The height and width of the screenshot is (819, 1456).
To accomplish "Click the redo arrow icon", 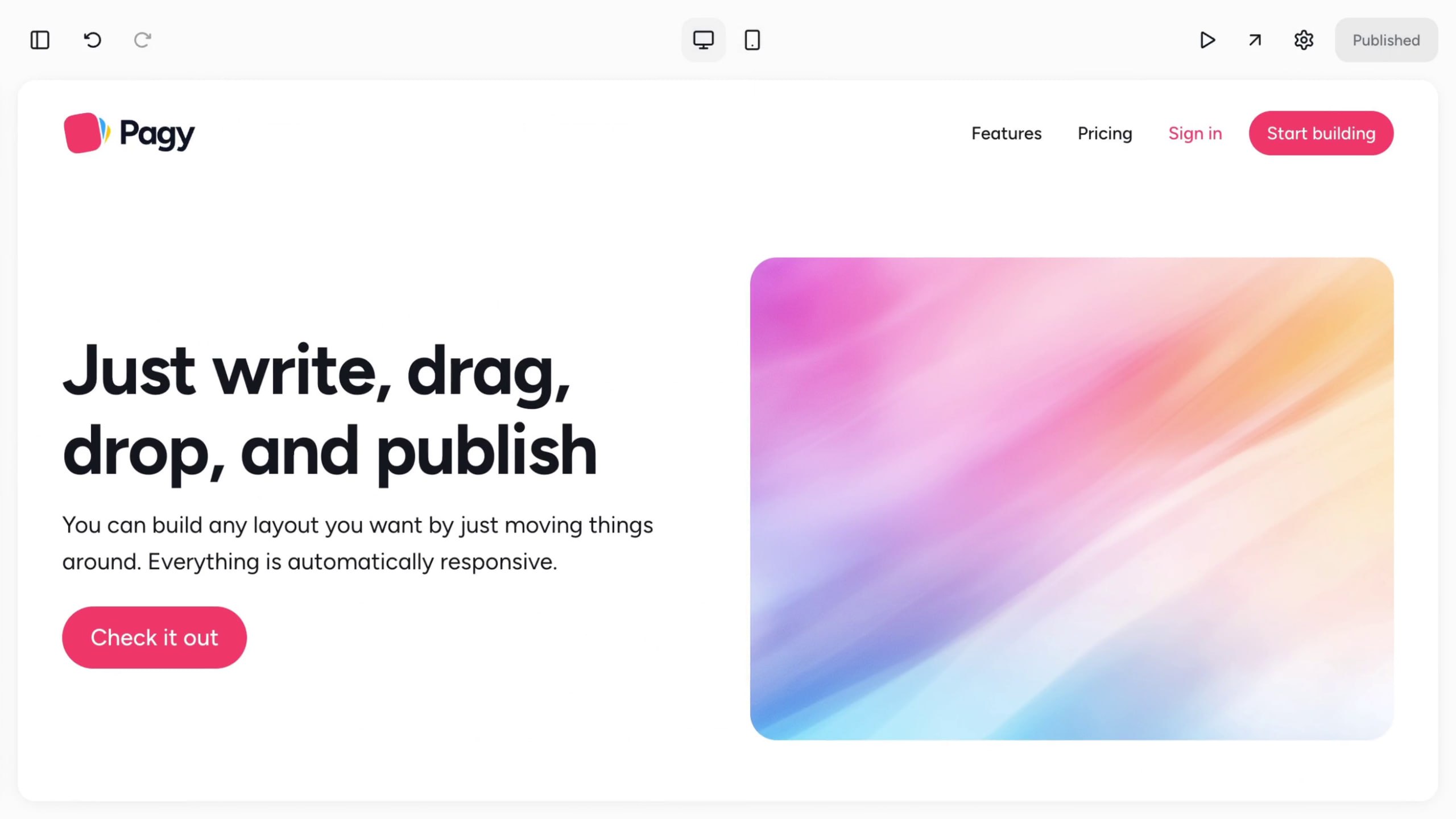I will tap(142, 40).
